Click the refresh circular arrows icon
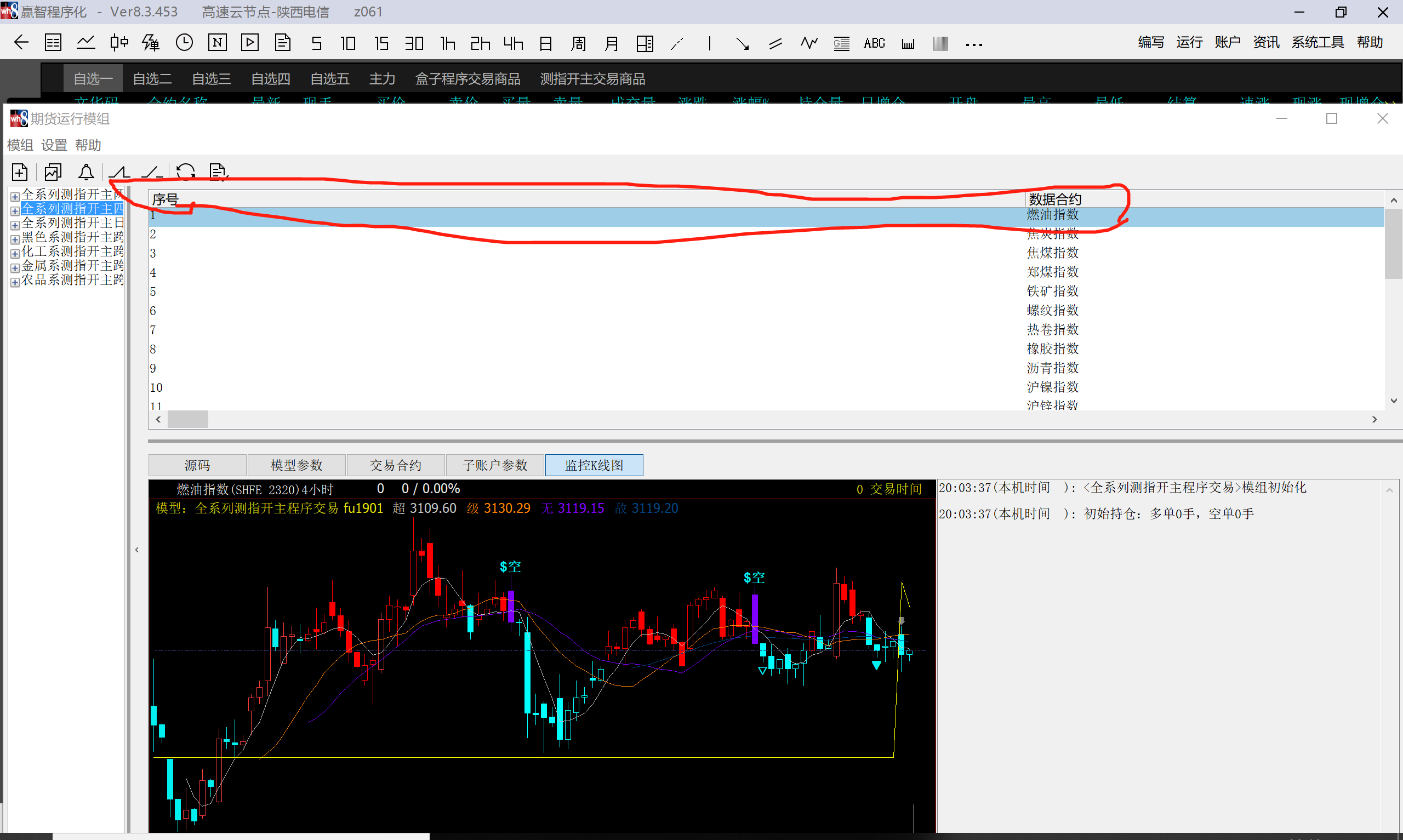1403x840 pixels. [x=185, y=172]
